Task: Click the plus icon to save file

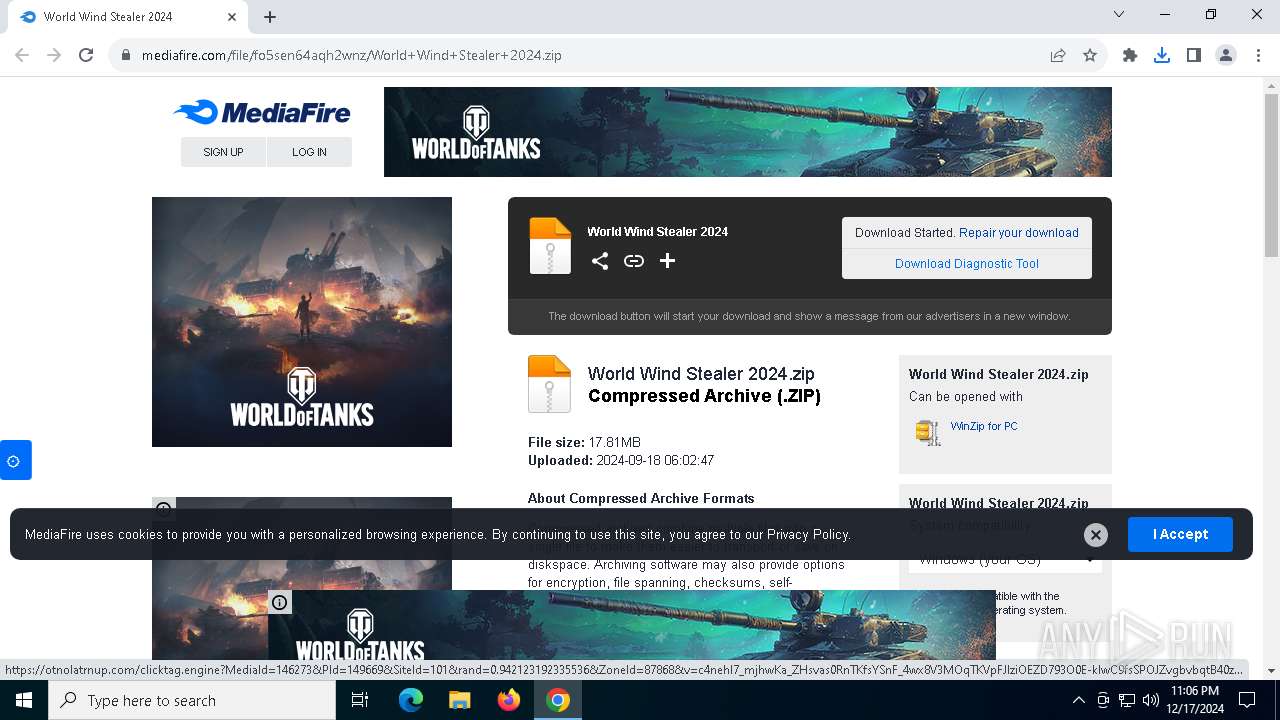Action: 668,261
